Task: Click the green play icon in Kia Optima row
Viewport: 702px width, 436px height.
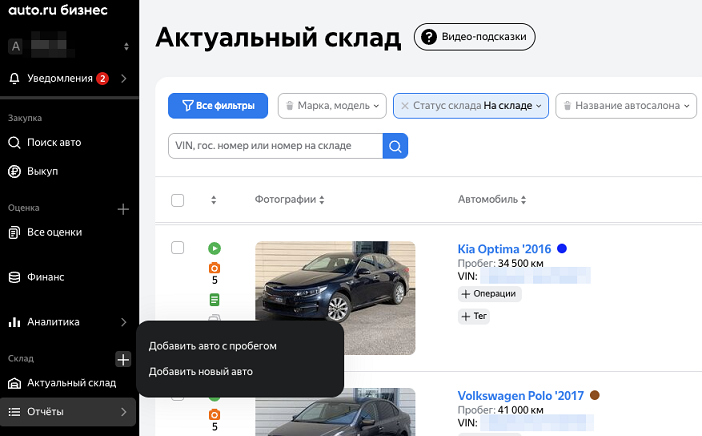Action: pyautogui.click(x=214, y=248)
